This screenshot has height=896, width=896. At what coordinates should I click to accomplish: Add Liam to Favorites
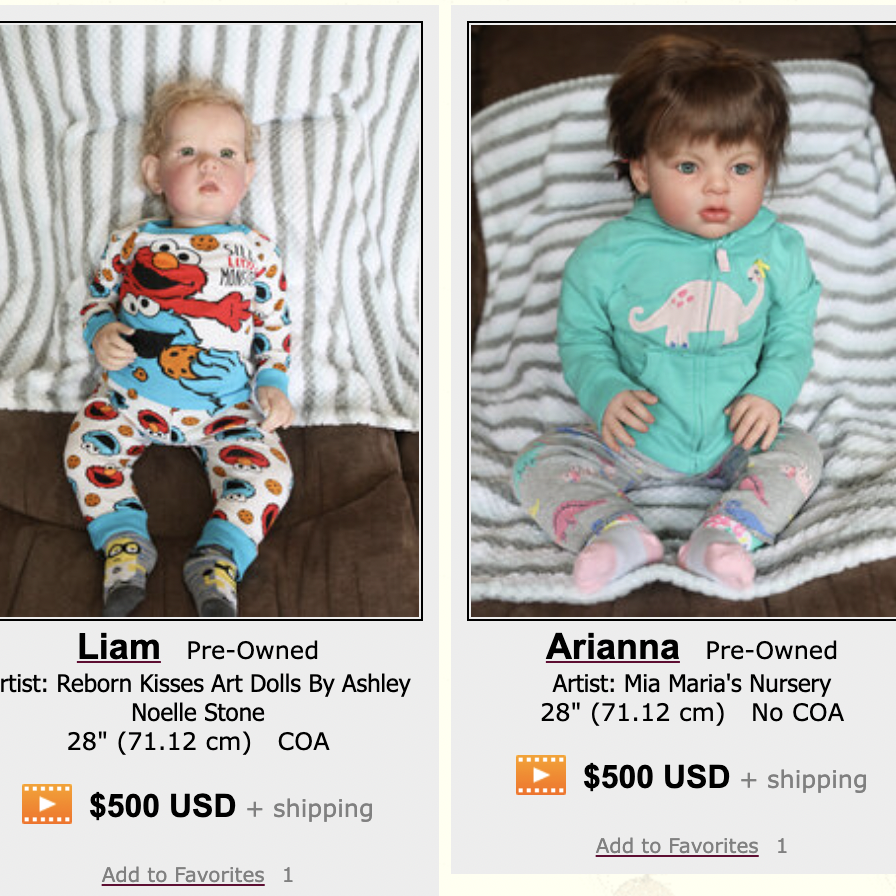[x=183, y=875]
